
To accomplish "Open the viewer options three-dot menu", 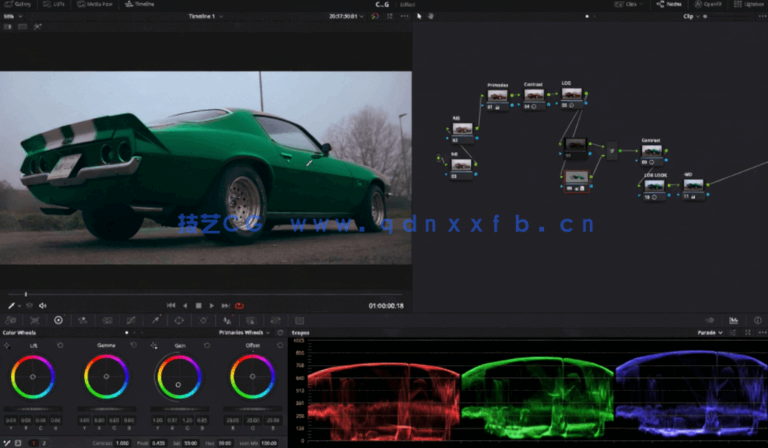I will pyautogui.click(x=404, y=16).
